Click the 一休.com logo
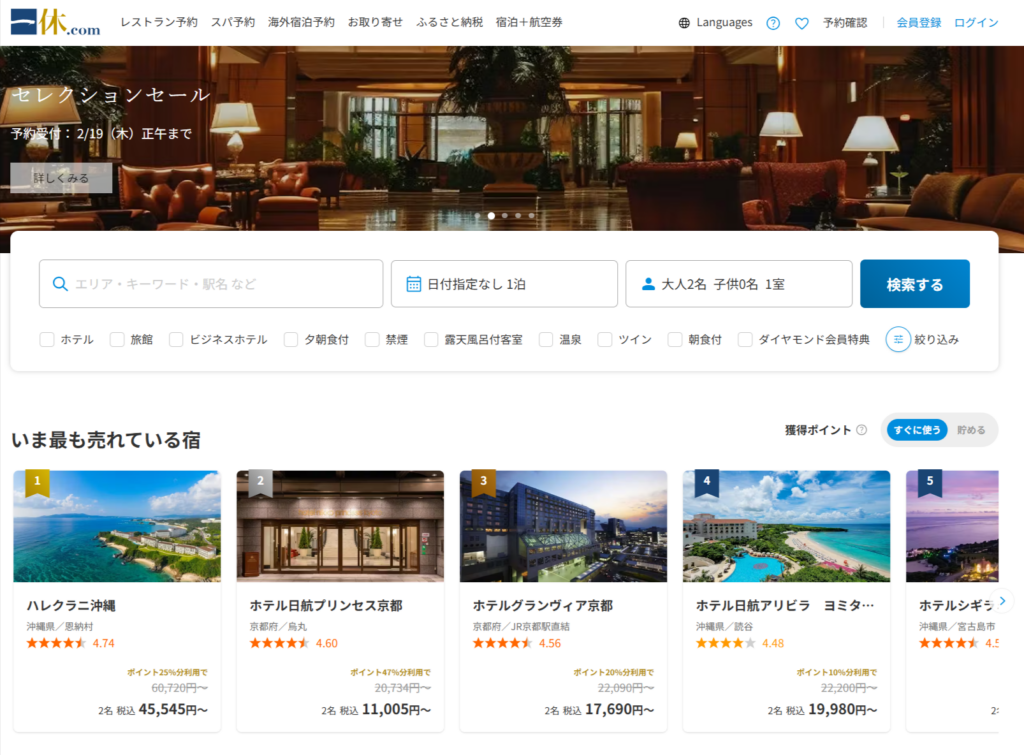 [56, 22]
